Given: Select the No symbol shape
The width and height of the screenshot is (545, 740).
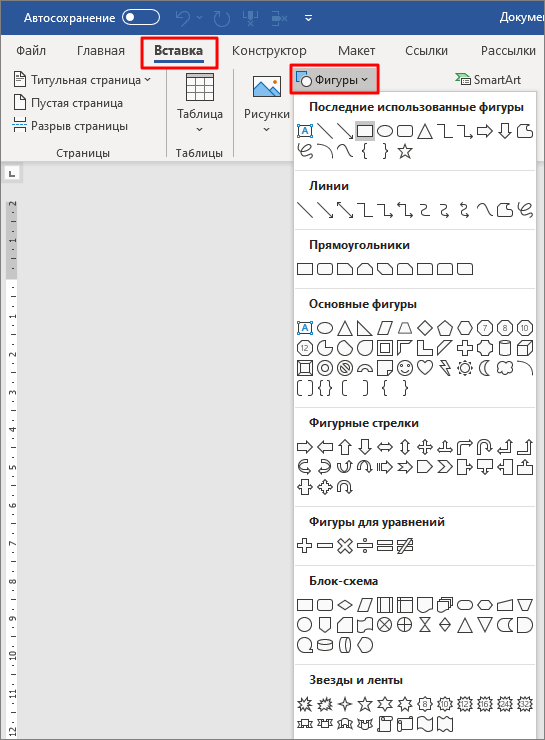Looking at the screenshot, I should point(345,368).
